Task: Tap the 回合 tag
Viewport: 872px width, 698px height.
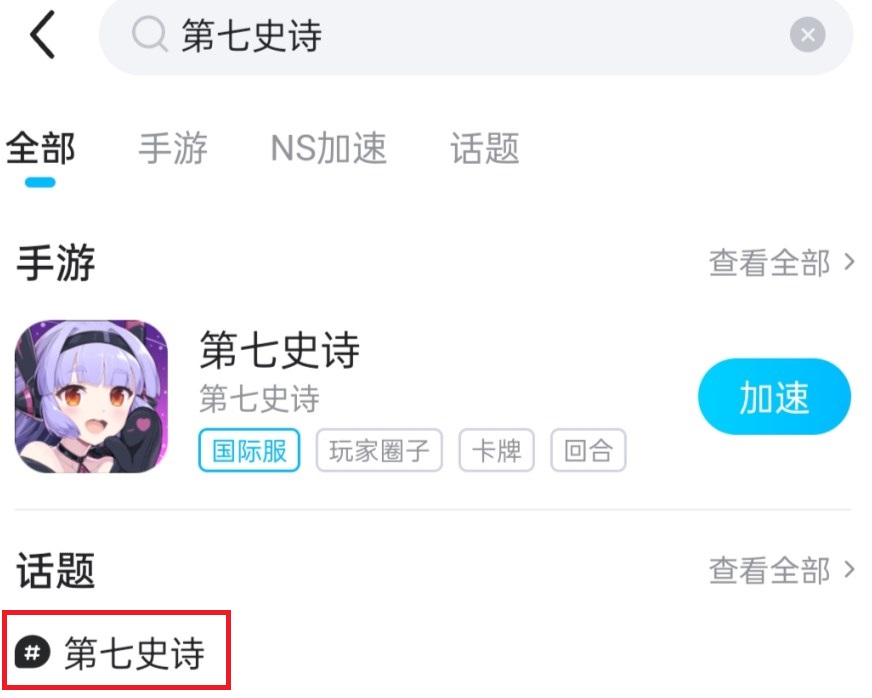Action: (588, 450)
